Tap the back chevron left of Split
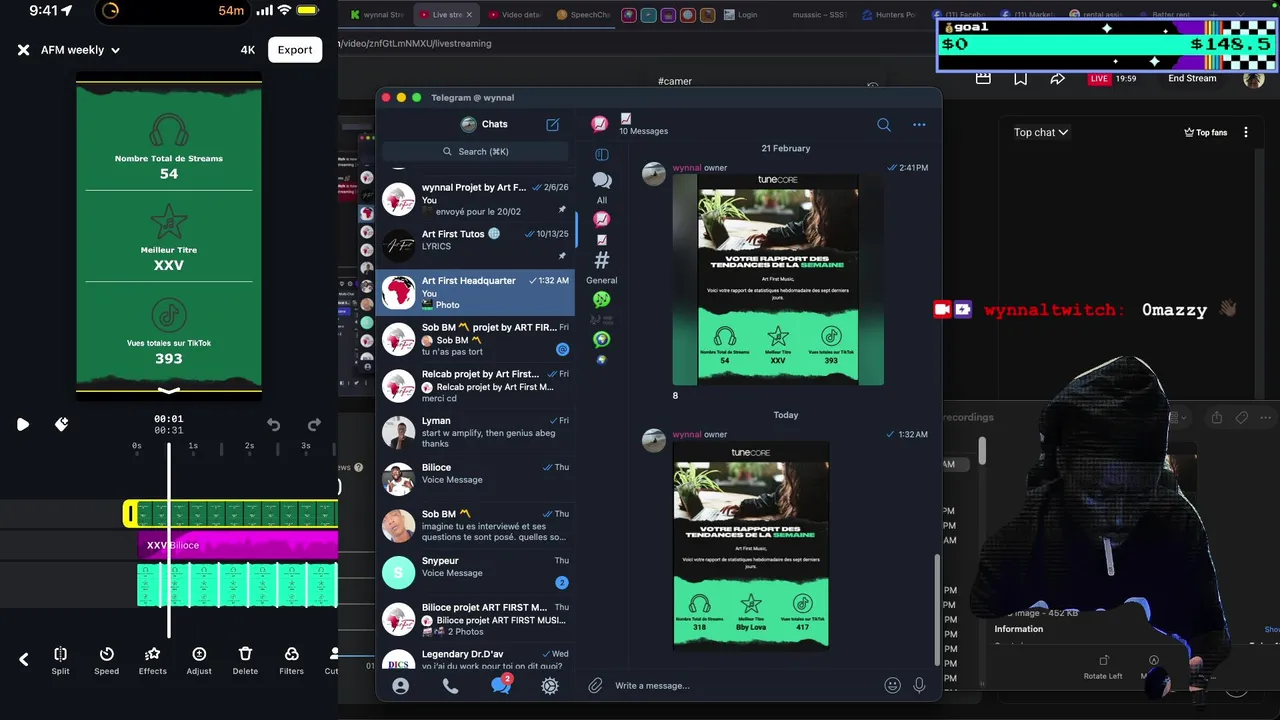The image size is (1280, 720). 24,659
